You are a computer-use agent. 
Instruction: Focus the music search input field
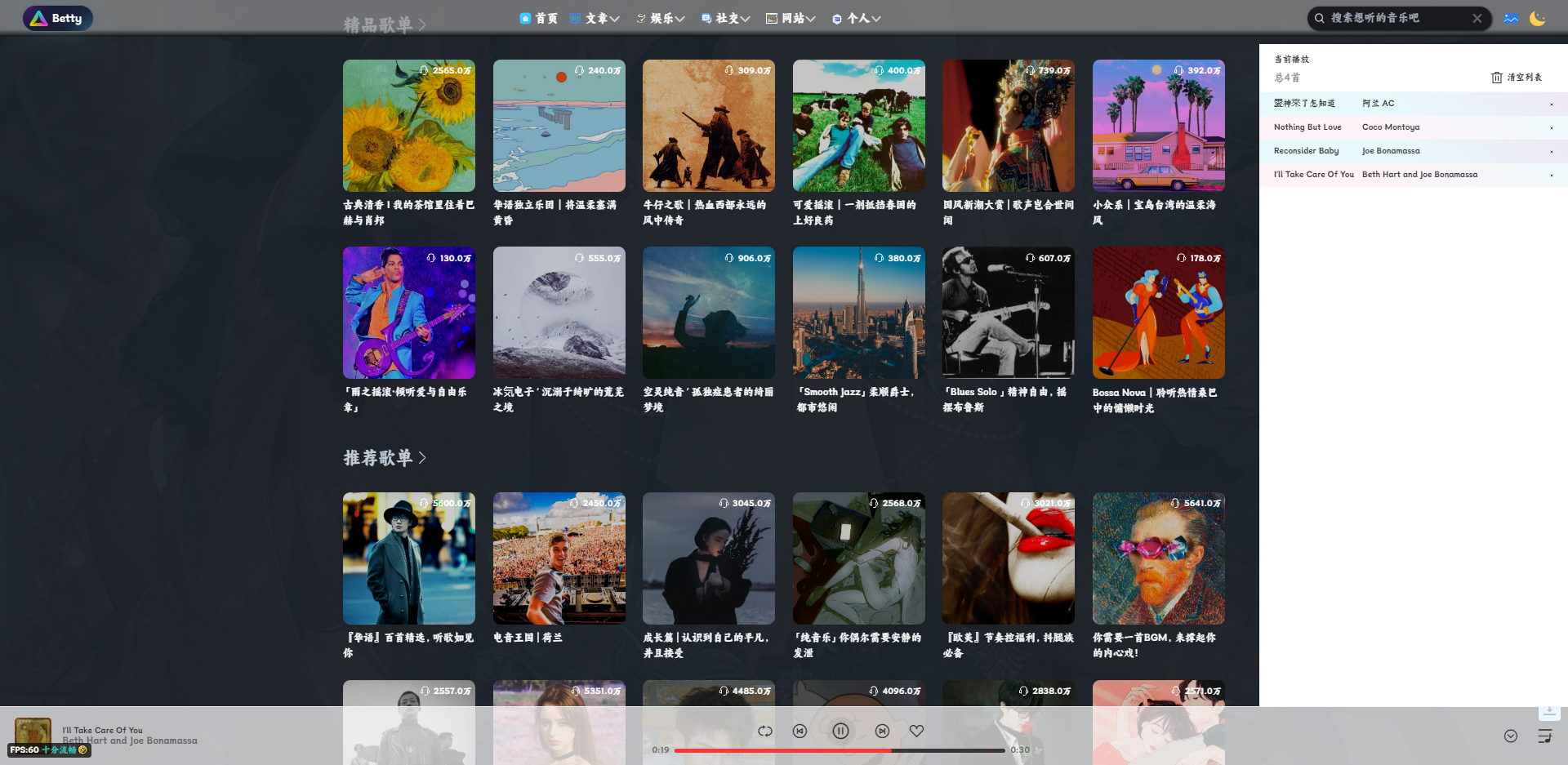[1398, 18]
